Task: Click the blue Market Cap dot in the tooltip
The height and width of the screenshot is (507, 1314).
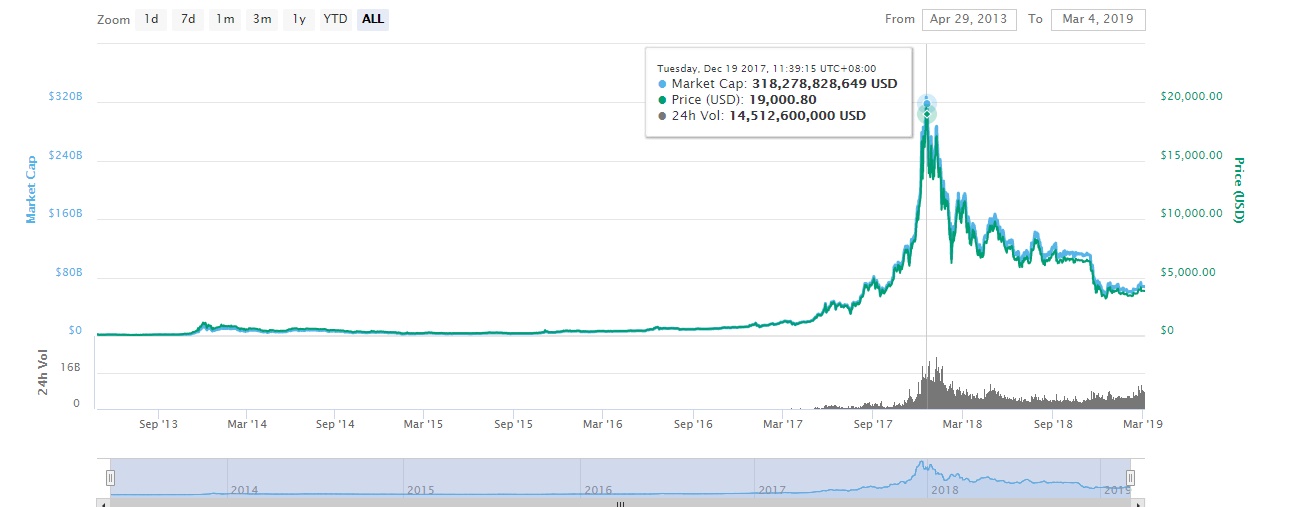Action: (662, 84)
